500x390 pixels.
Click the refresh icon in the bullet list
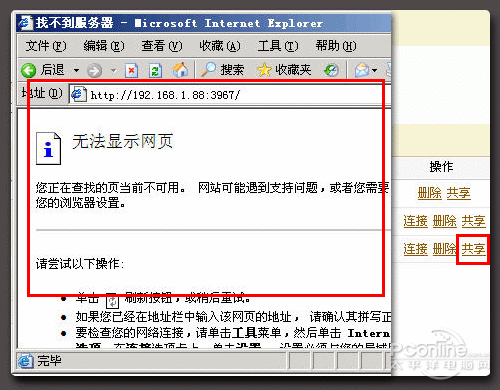[112, 301]
